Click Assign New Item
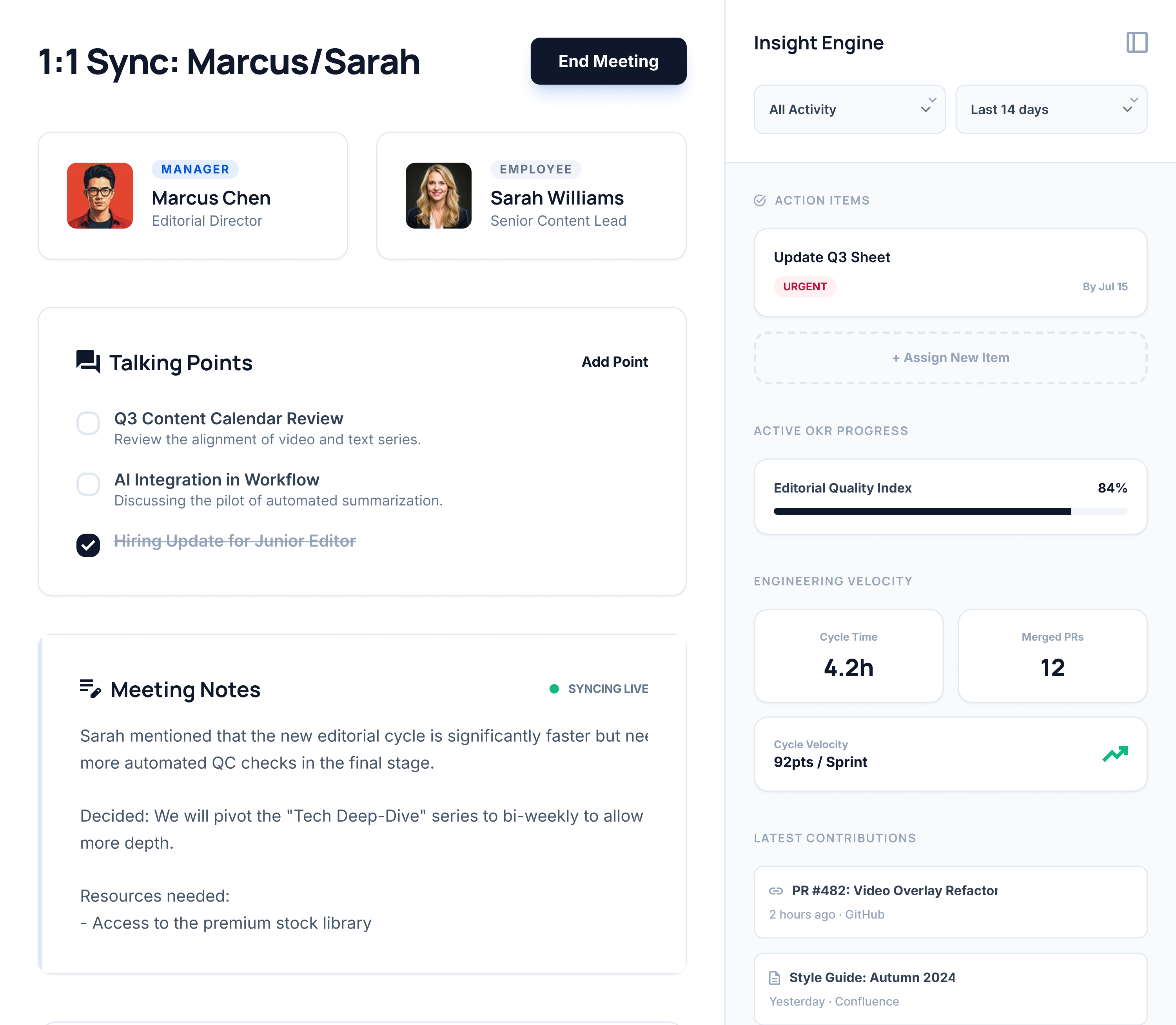This screenshot has width=1176, height=1025. tap(950, 357)
